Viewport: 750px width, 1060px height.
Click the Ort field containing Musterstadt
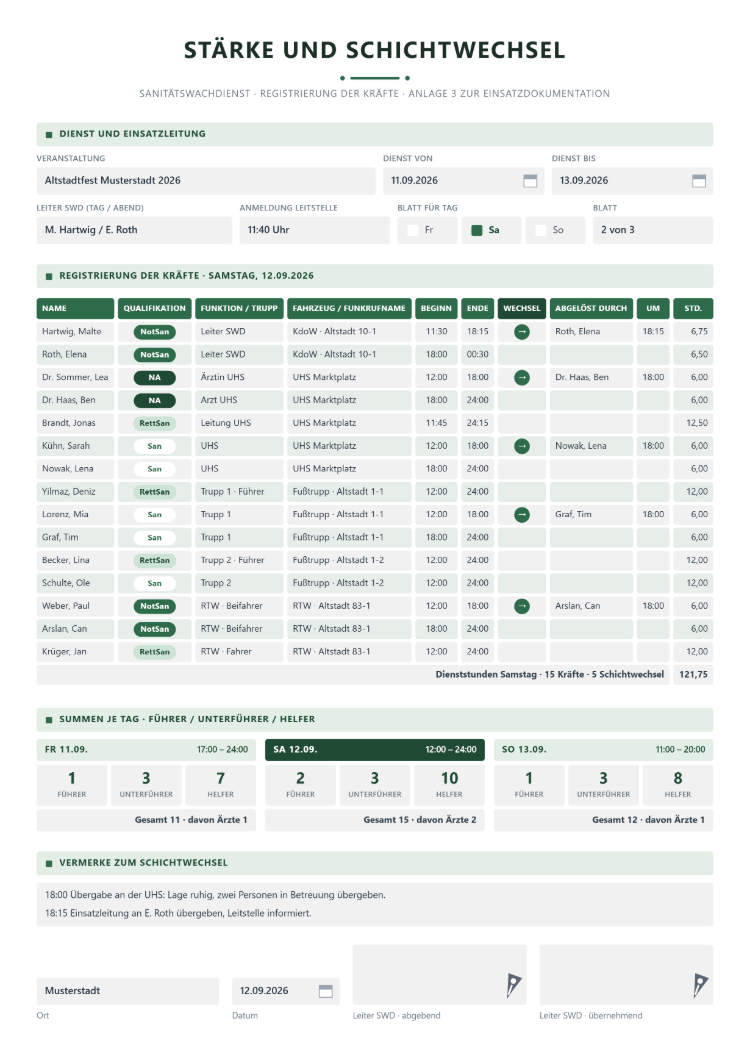(128, 991)
